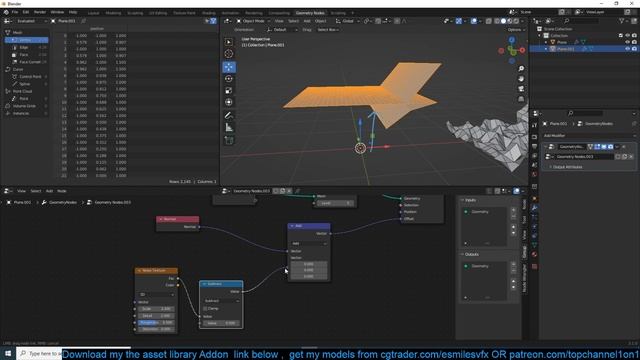Select the Add Cube tool

tap(229, 140)
